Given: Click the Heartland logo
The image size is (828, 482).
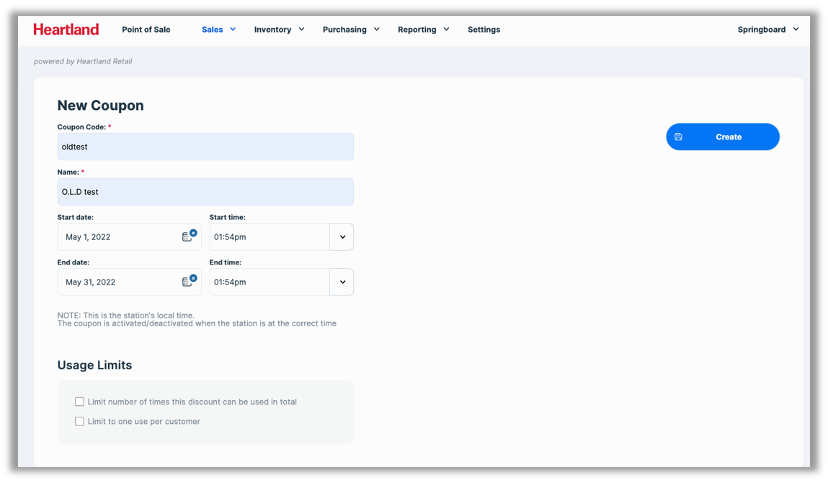Looking at the screenshot, I should point(68,30).
